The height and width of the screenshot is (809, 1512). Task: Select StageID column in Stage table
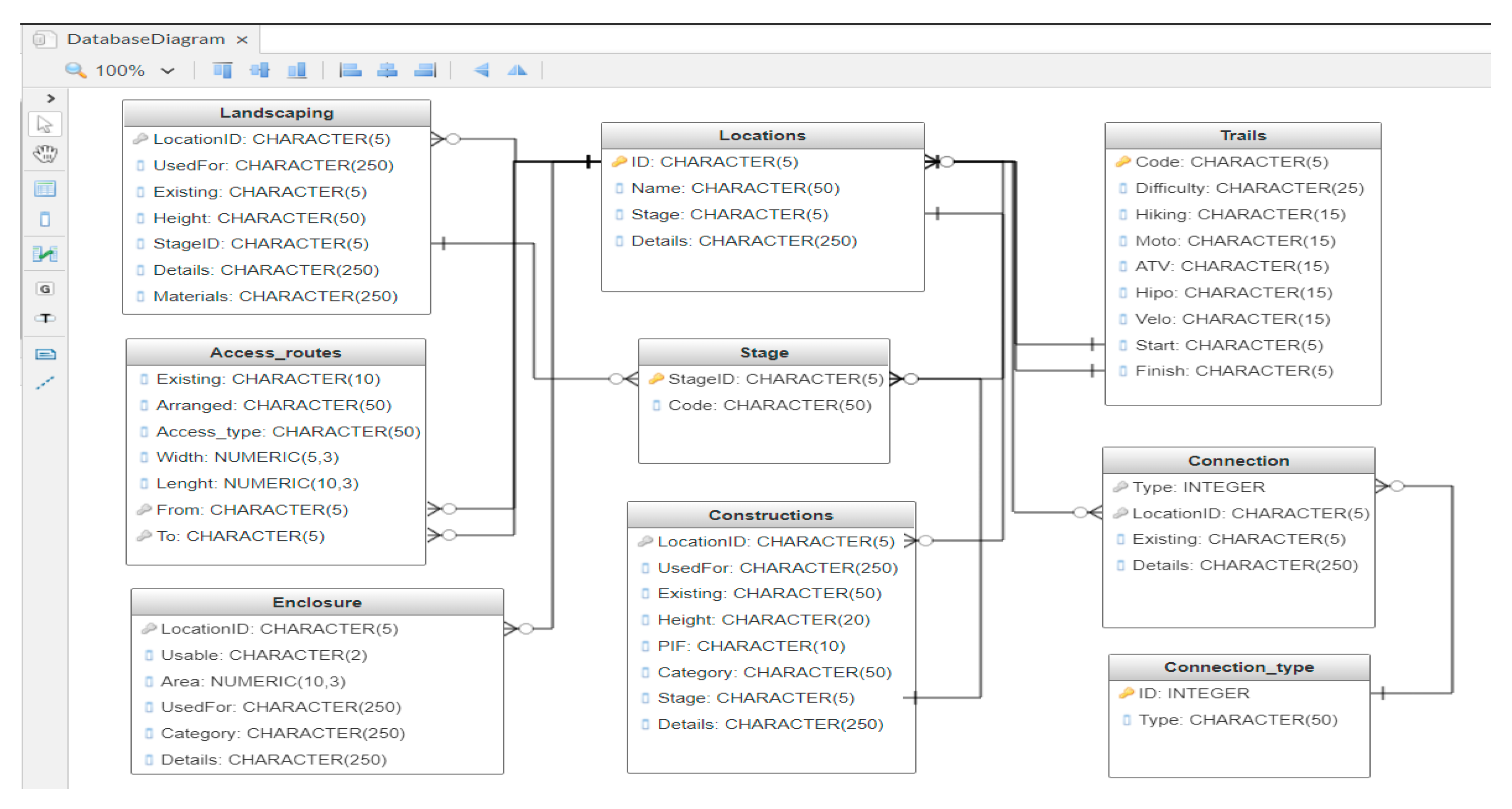775,379
